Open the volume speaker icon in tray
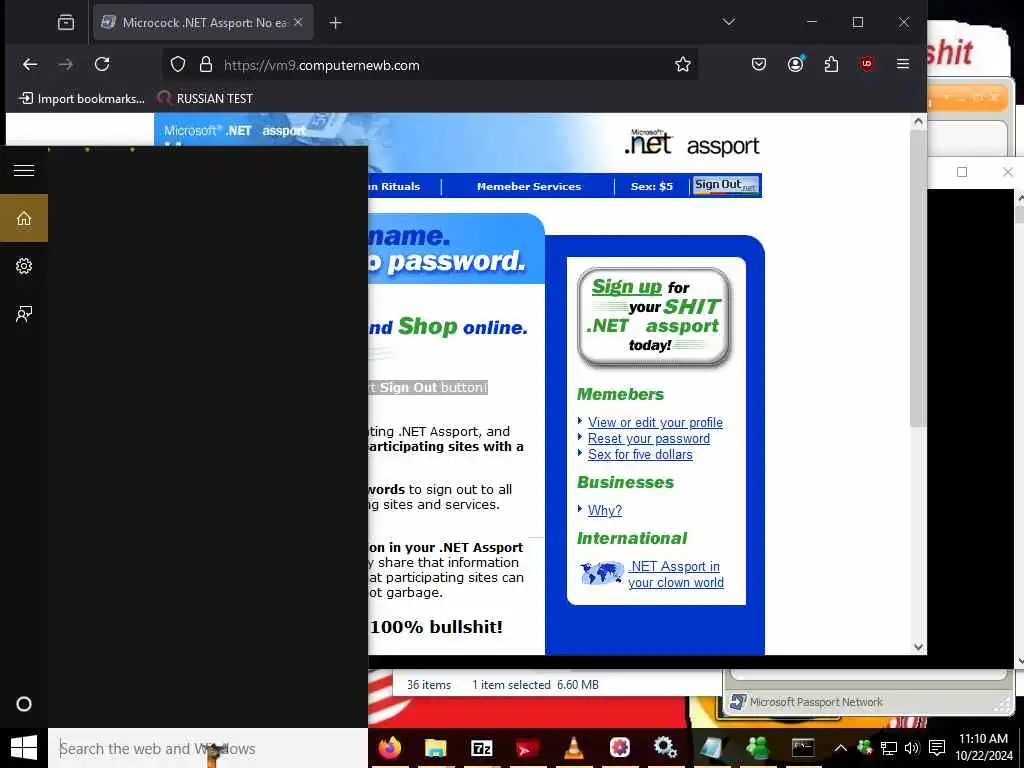 [912, 748]
